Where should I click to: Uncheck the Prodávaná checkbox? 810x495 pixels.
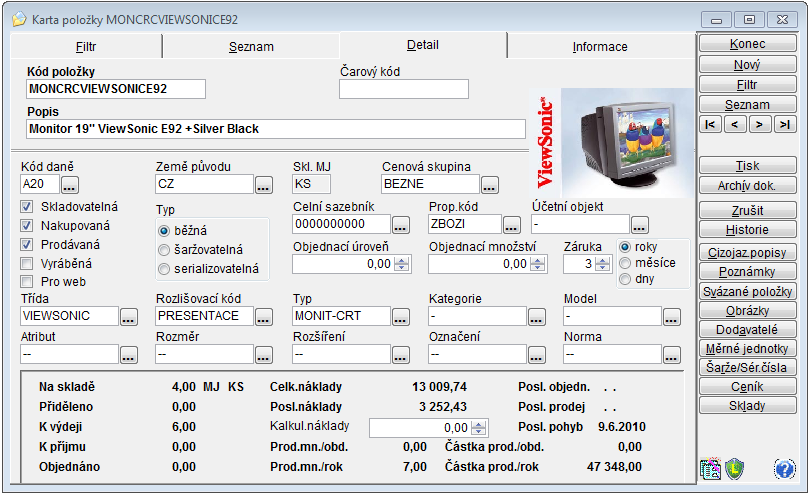point(26,245)
